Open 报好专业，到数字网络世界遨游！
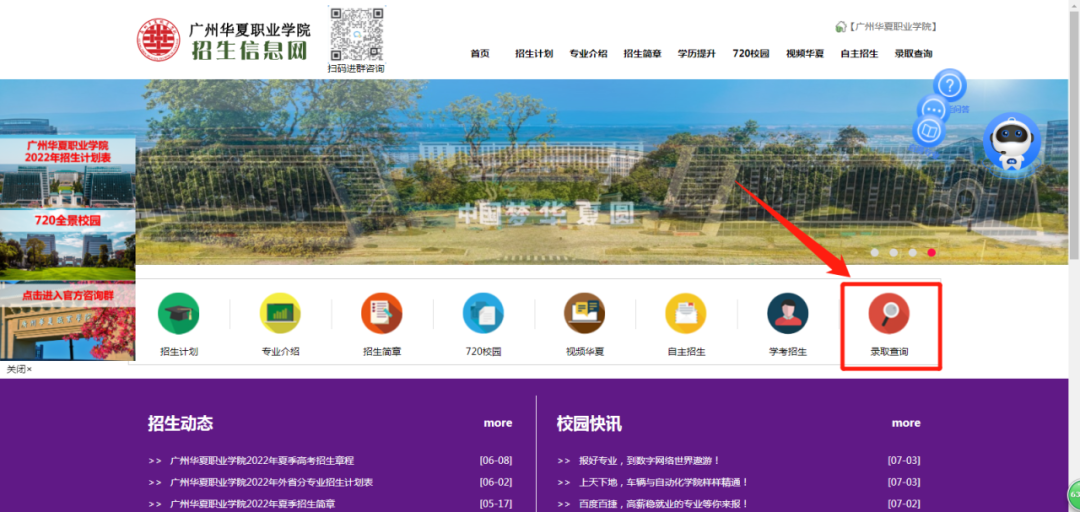The width and height of the screenshot is (1080, 512). coord(650,460)
